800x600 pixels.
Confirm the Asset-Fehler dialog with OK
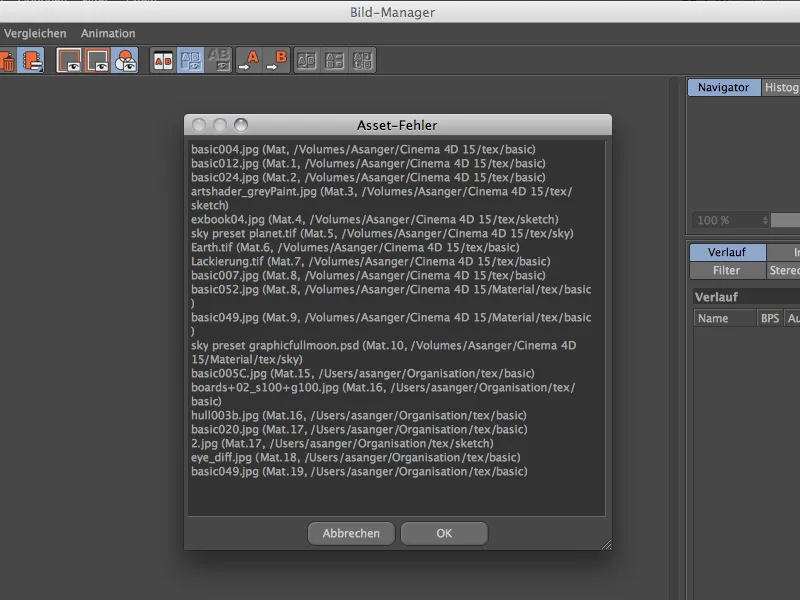click(x=444, y=533)
